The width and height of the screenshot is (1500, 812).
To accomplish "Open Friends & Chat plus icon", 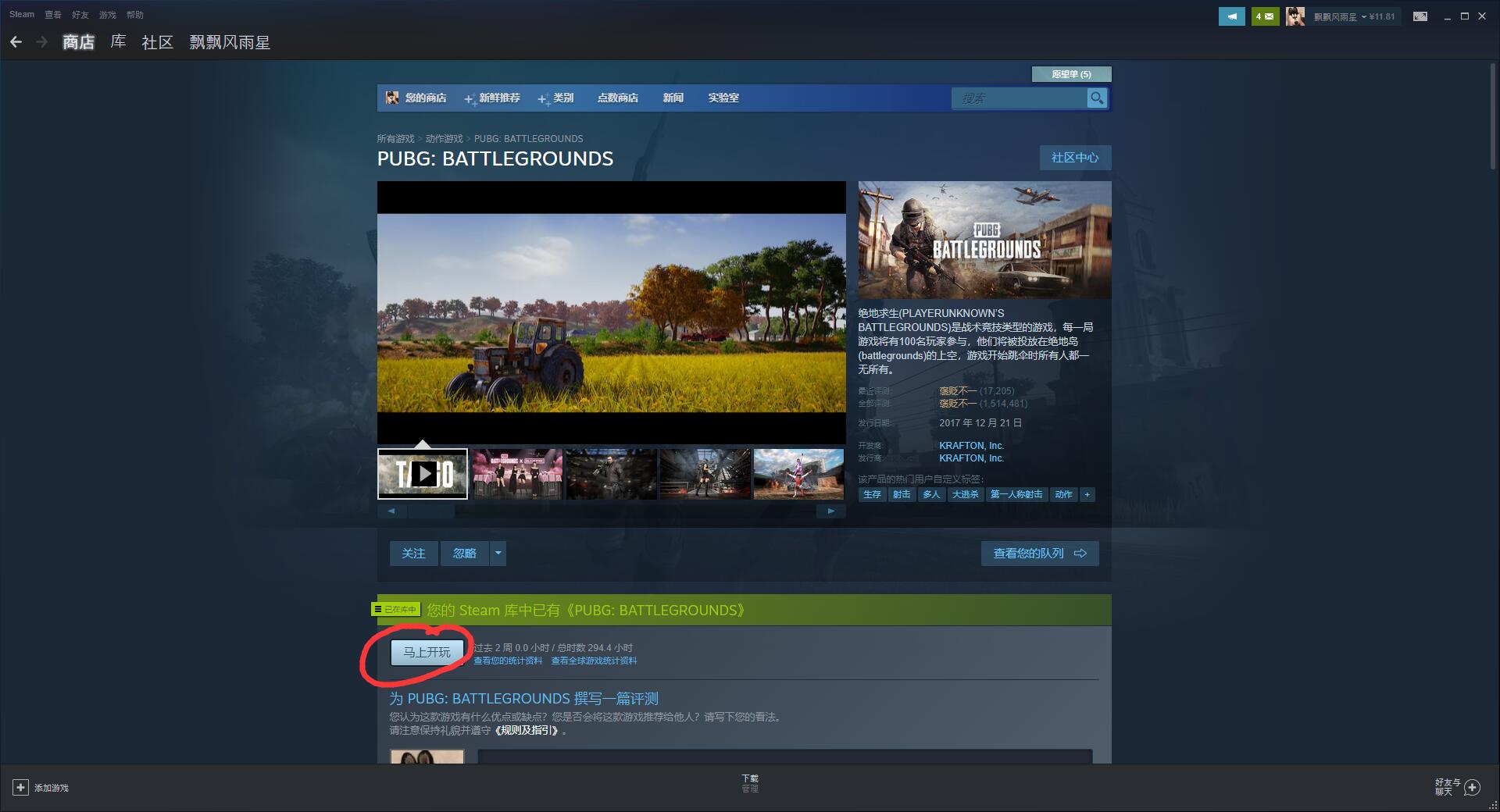I will click(1472, 787).
